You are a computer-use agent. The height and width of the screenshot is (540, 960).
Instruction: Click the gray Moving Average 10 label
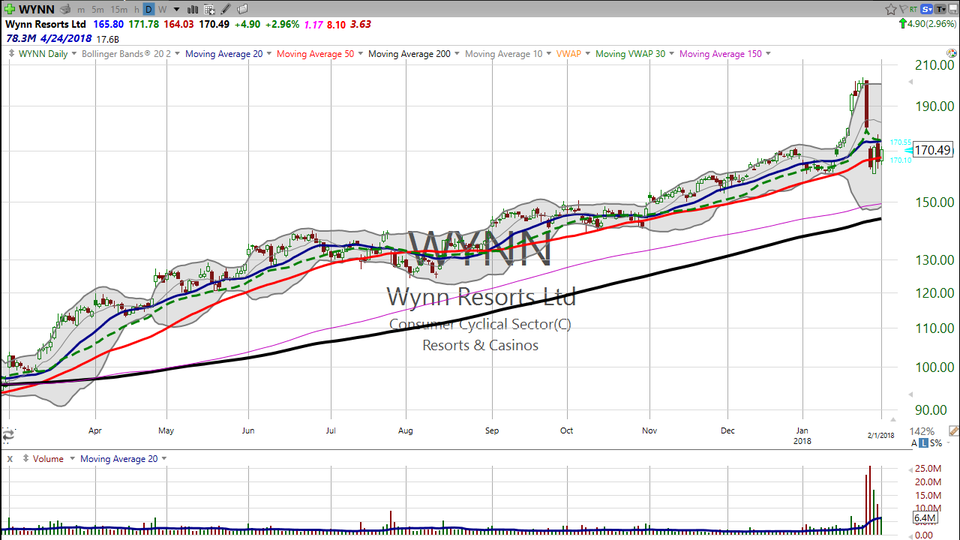click(504, 54)
